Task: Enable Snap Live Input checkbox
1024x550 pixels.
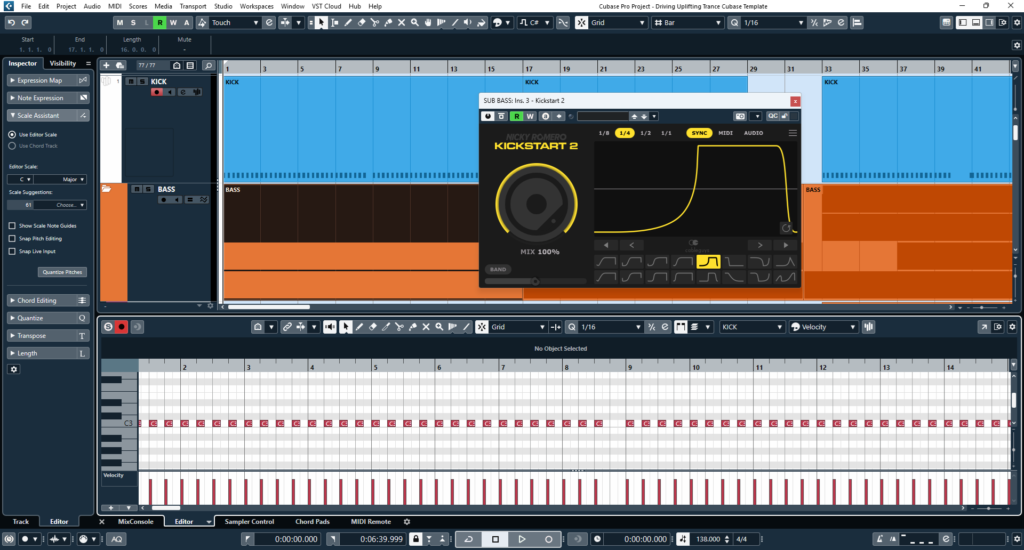Action: coord(12,251)
